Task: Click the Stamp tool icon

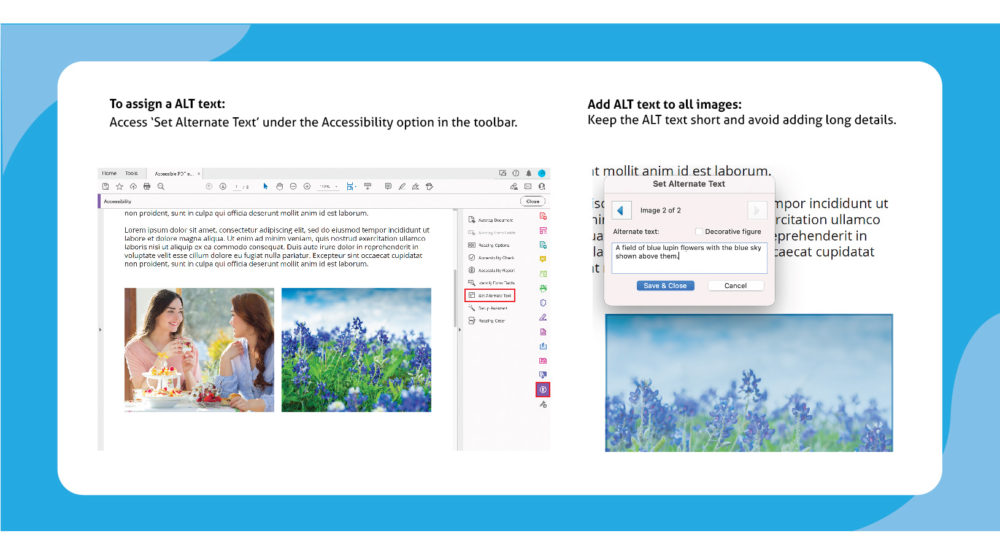Action: pos(430,187)
